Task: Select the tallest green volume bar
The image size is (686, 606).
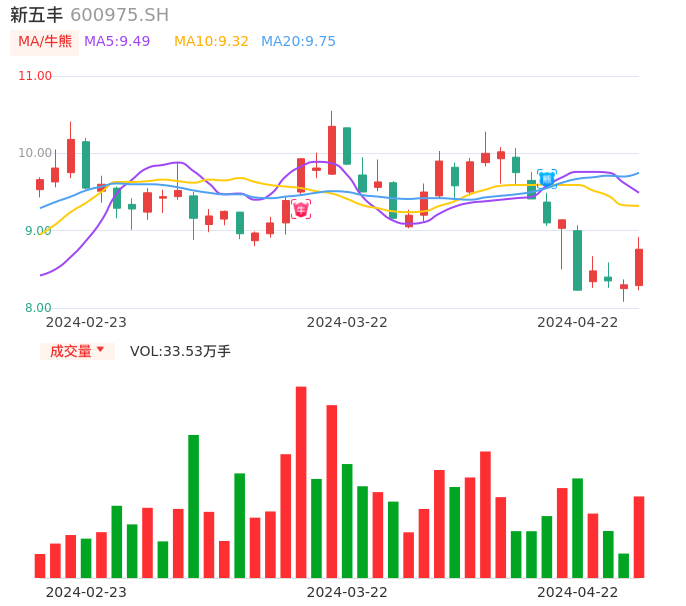Action: (193, 506)
